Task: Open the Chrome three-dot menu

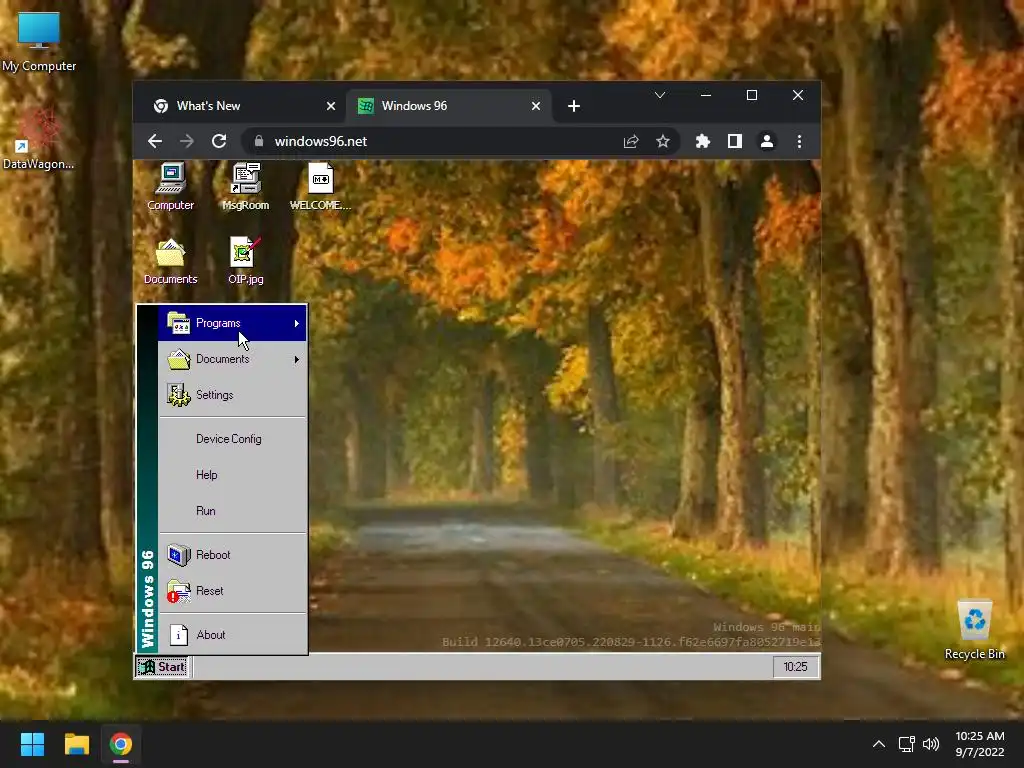Action: click(x=799, y=141)
